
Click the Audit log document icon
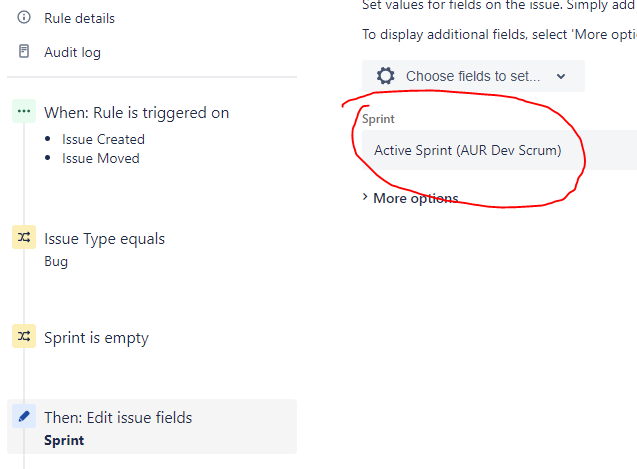[x=24, y=51]
